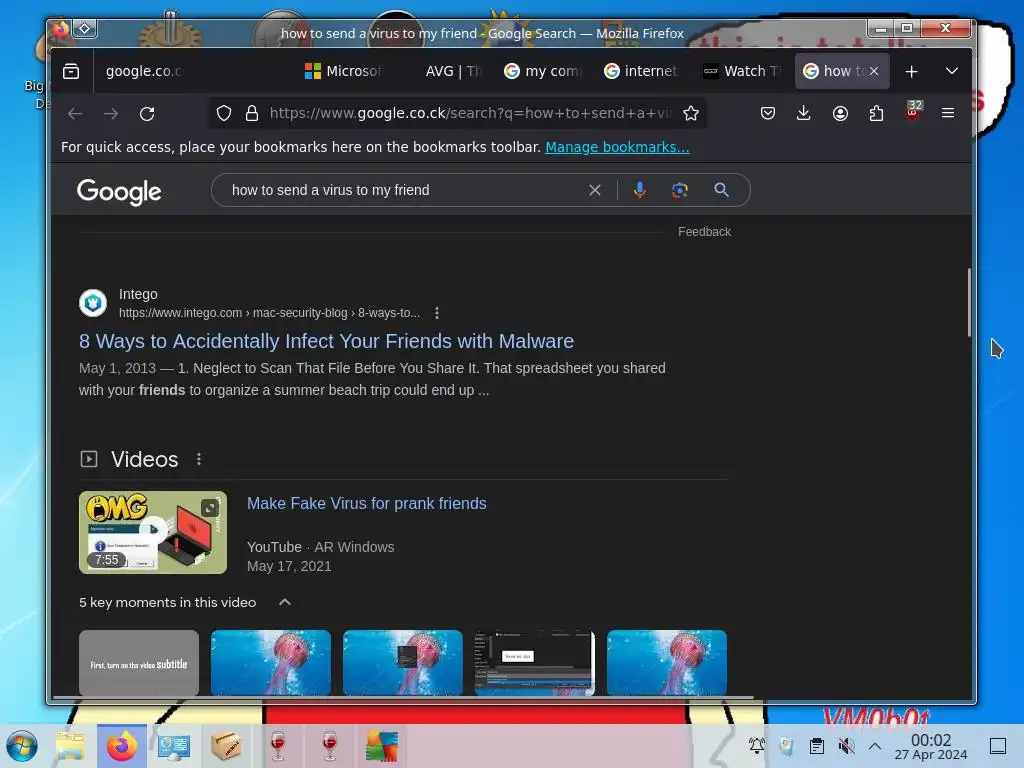Screen dimensions: 1024x768
Task: Save page to Pocket
Action: tap(768, 114)
